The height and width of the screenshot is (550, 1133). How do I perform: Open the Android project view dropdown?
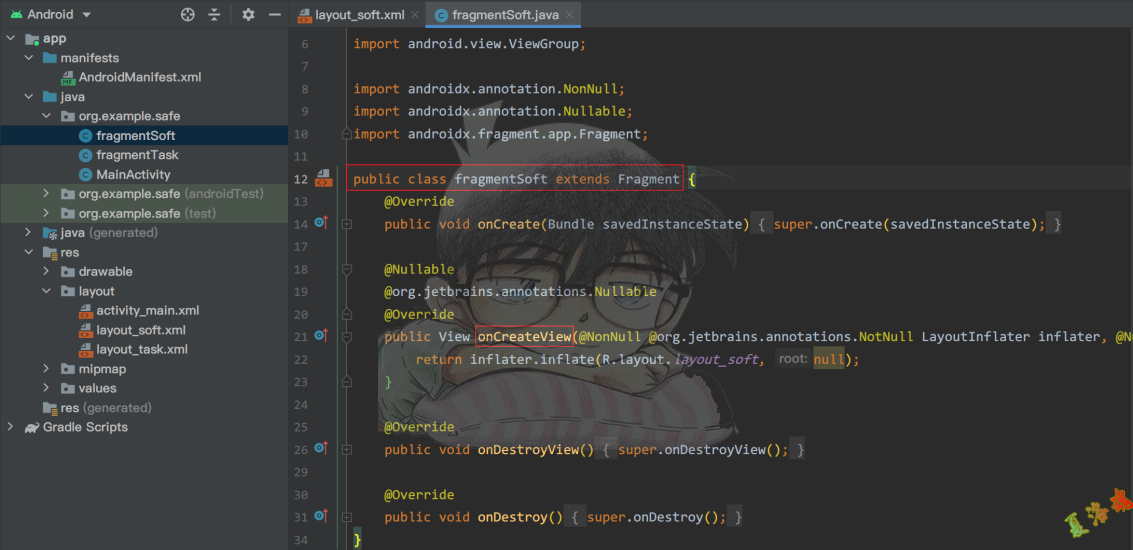click(x=85, y=15)
